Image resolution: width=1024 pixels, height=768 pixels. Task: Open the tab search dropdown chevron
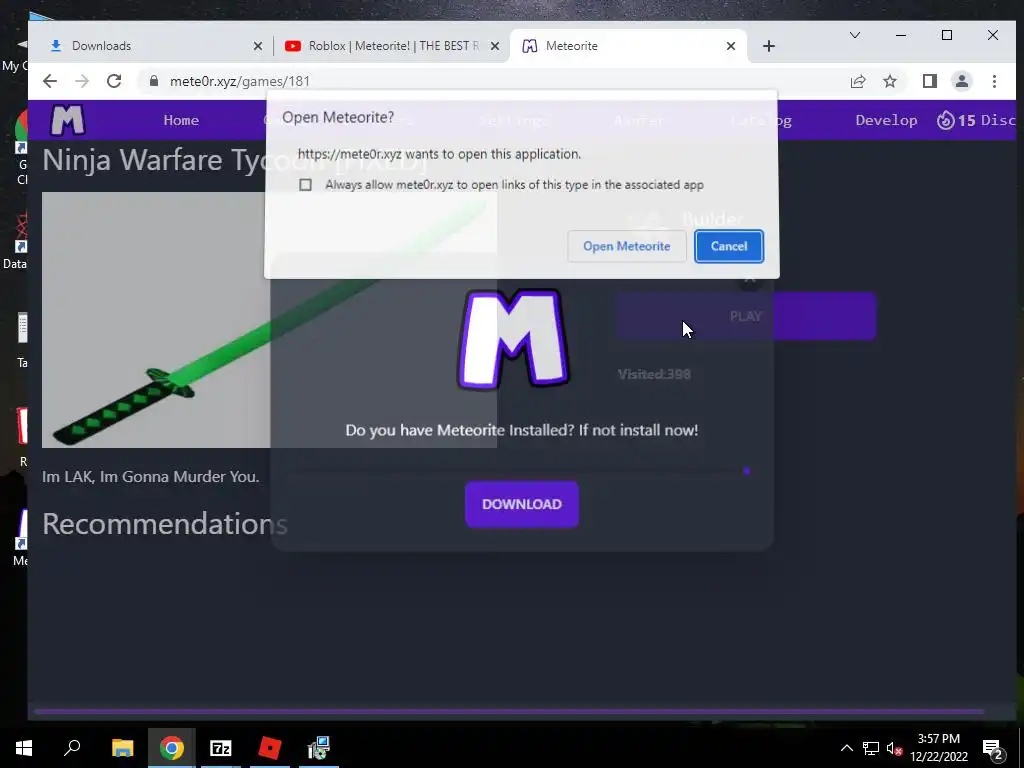click(x=854, y=35)
